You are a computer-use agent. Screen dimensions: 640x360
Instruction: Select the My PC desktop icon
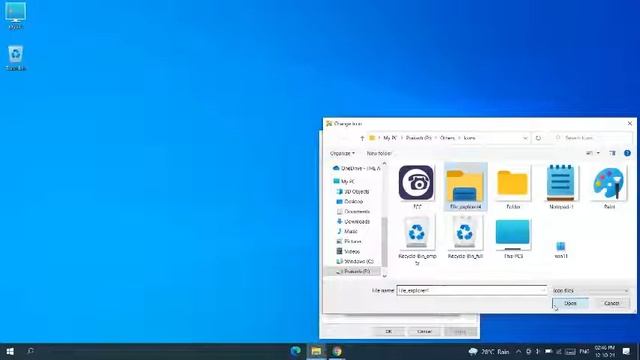coord(16,16)
